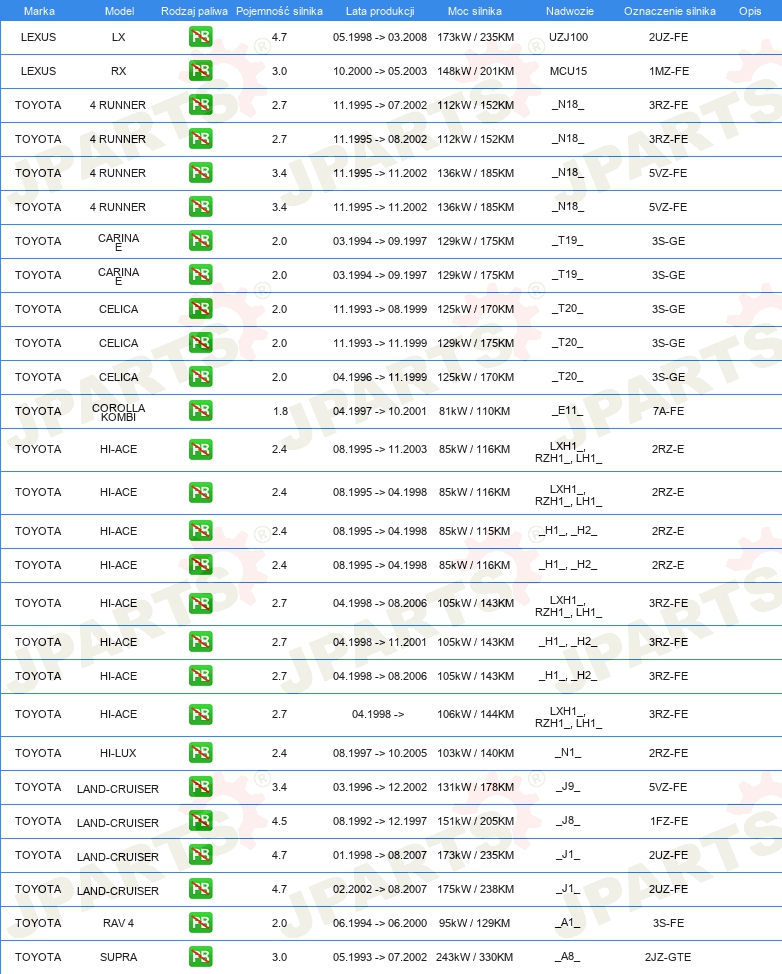The image size is (782, 974).
Task: Click the 1.8 engine capacity cell
Action: click(x=280, y=411)
